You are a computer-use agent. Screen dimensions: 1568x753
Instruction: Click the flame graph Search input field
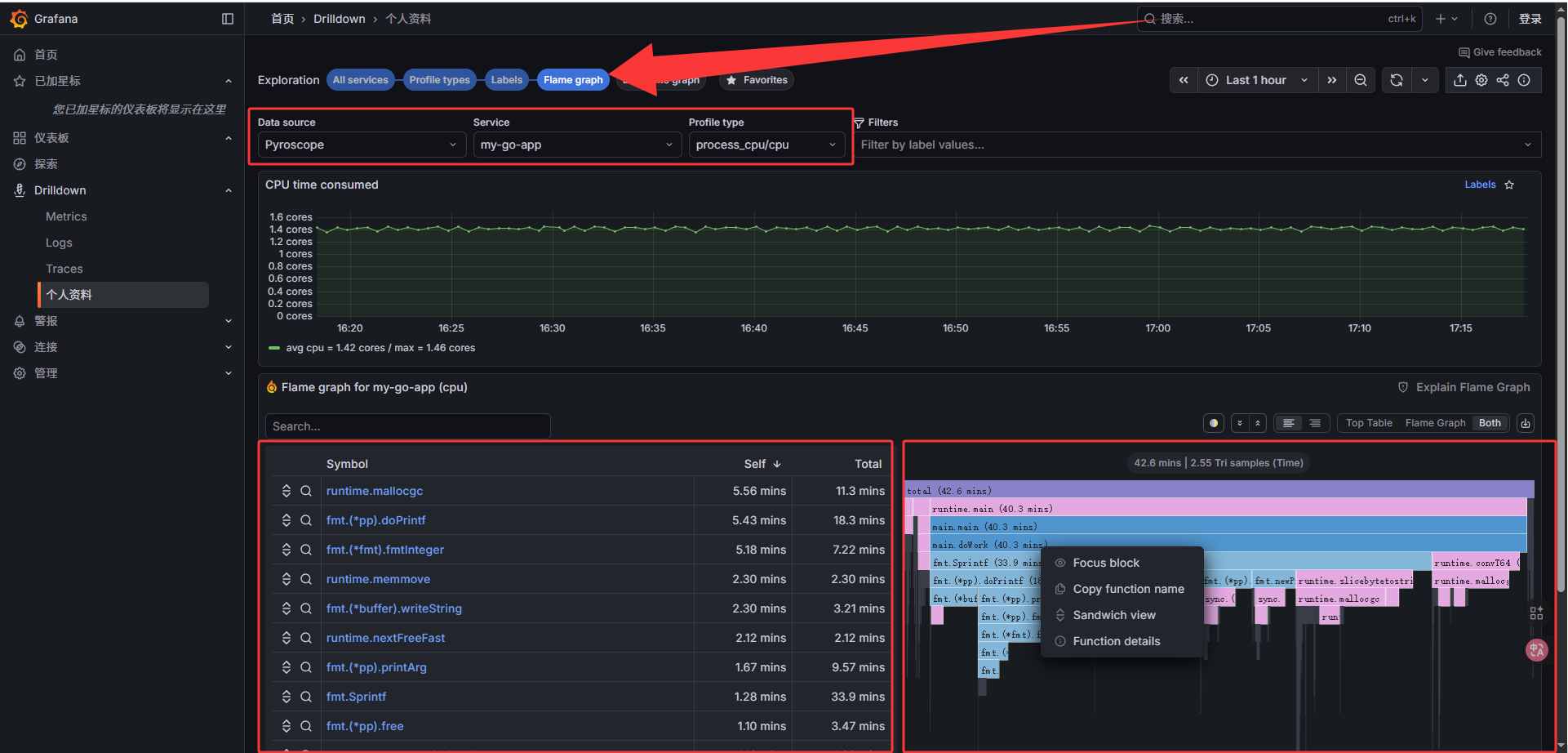(x=407, y=426)
